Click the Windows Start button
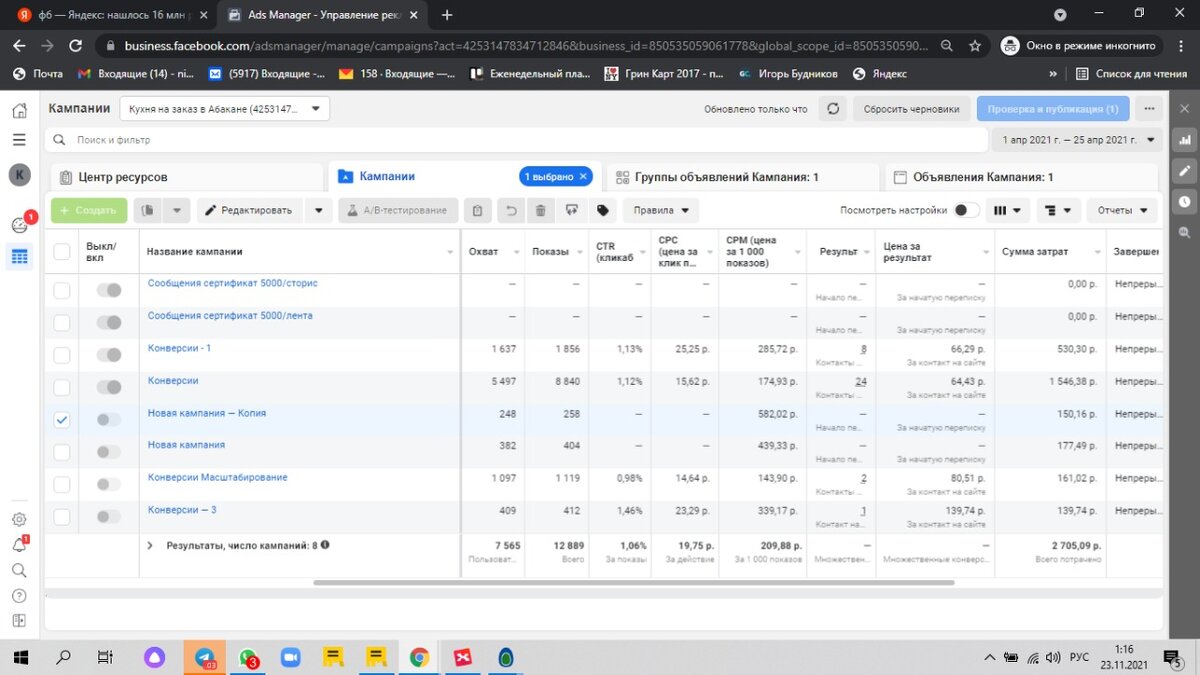 click(x=20, y=657)
